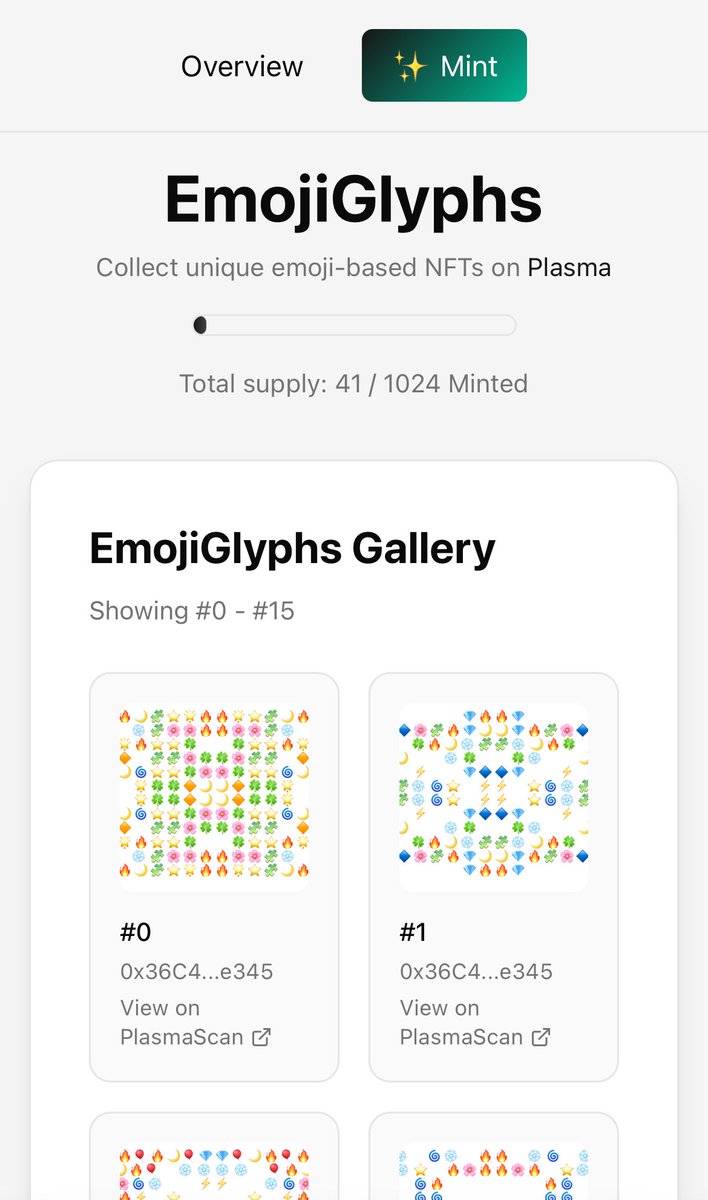View #0 on PlasmaScan link
This screenshot has height=1200, width=708.
(x=195, y=1022)
